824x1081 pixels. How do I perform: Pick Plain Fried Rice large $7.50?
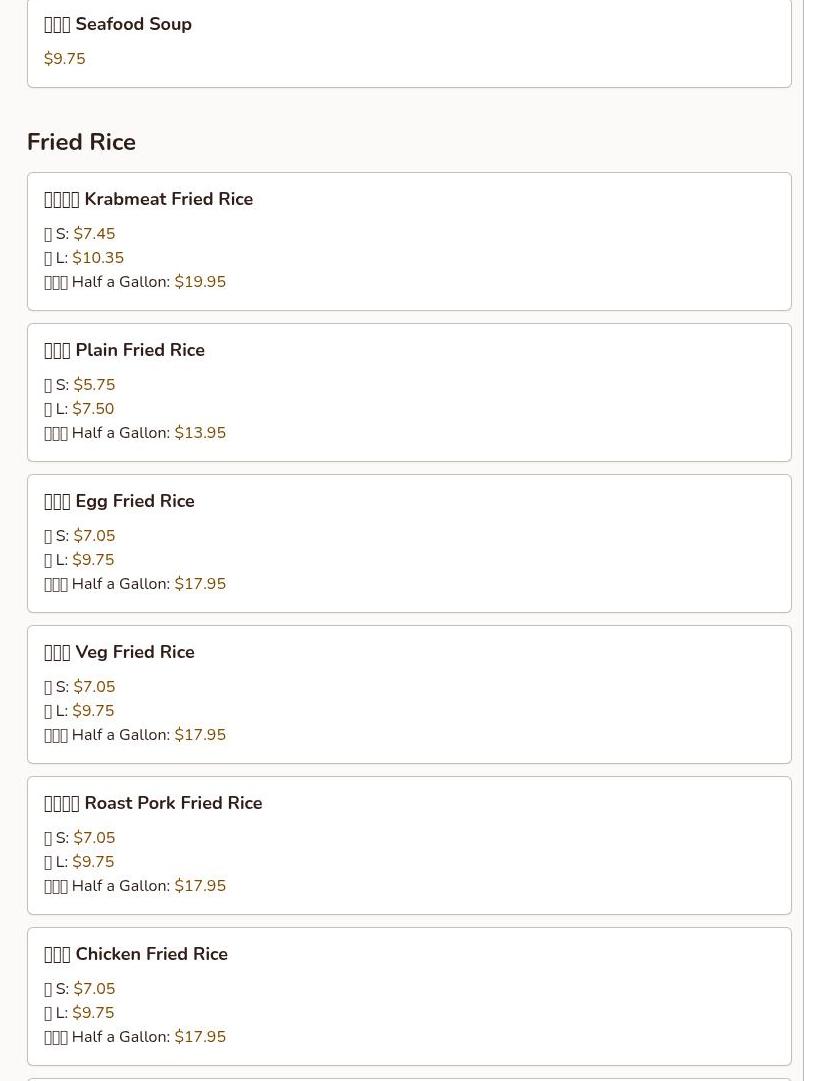click(x=93, y=409)
